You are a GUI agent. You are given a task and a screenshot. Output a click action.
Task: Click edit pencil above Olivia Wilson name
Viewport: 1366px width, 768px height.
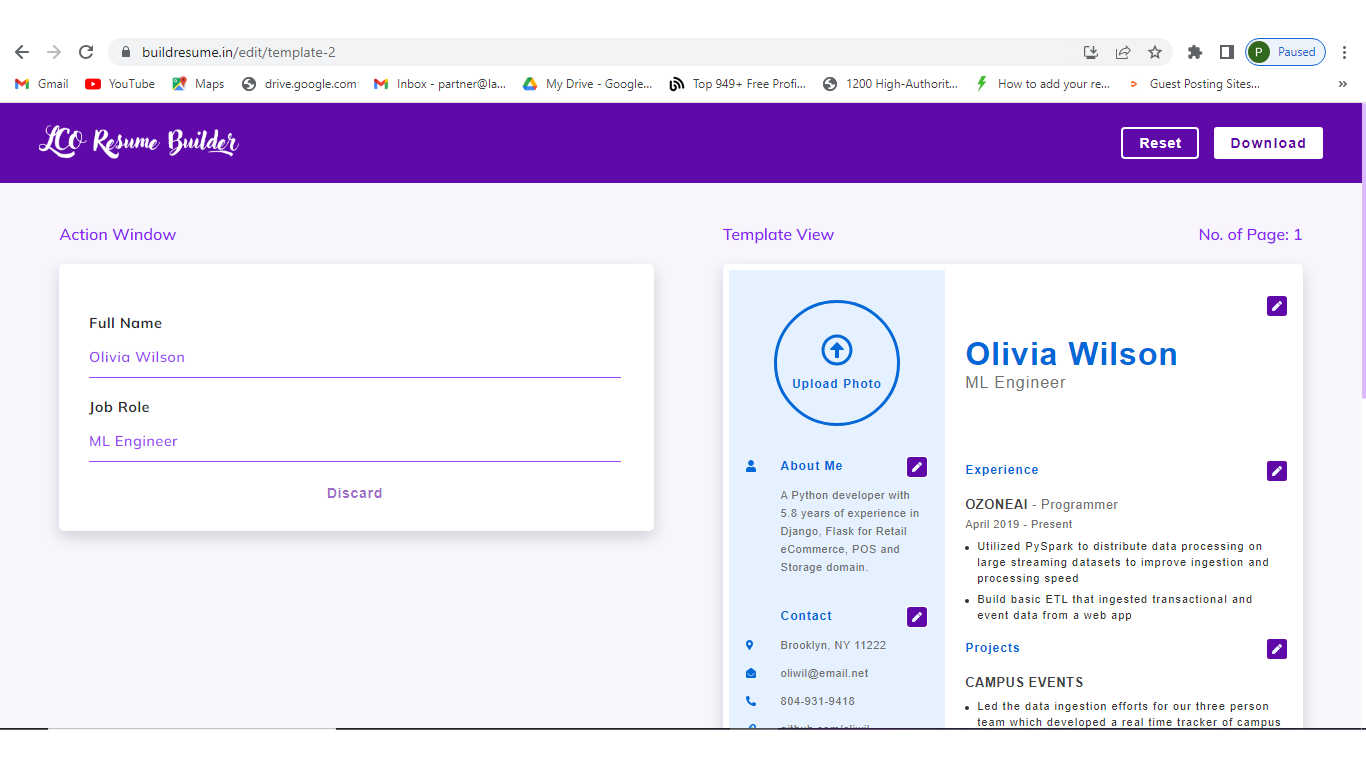(1276, 306)
